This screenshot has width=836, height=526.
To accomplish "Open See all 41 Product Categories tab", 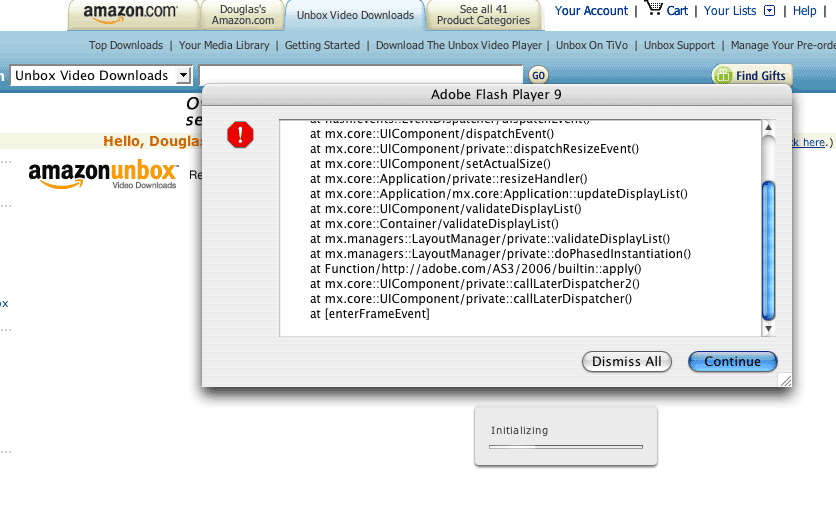I will (483, 15).
